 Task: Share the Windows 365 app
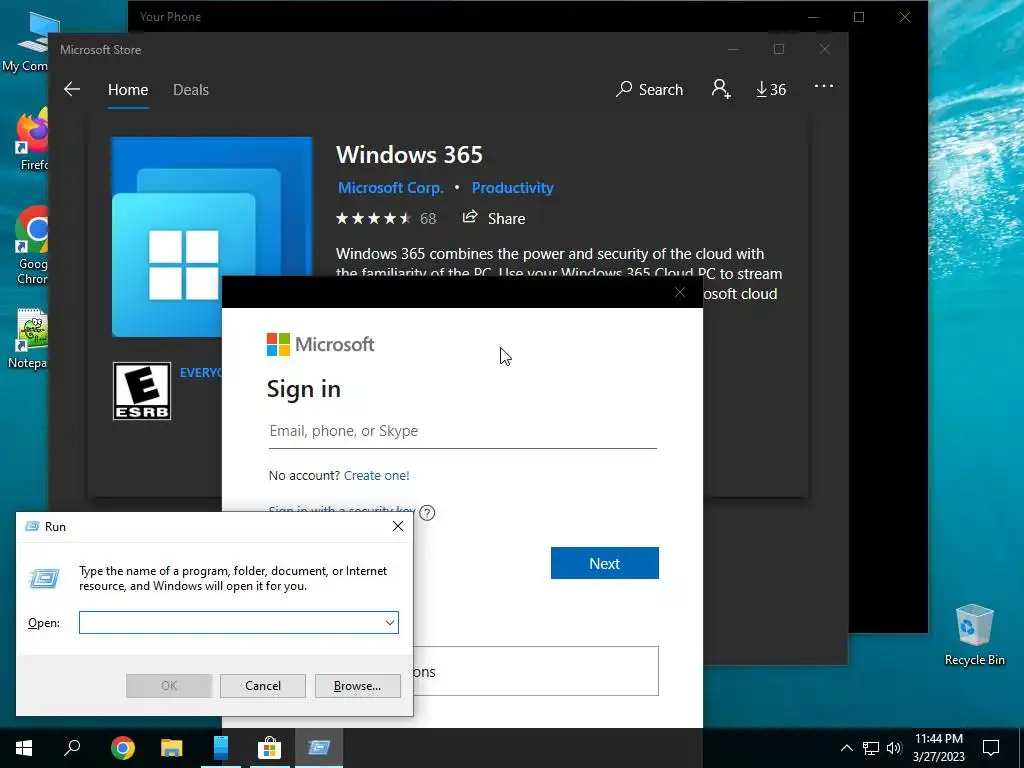click(494, 218)
